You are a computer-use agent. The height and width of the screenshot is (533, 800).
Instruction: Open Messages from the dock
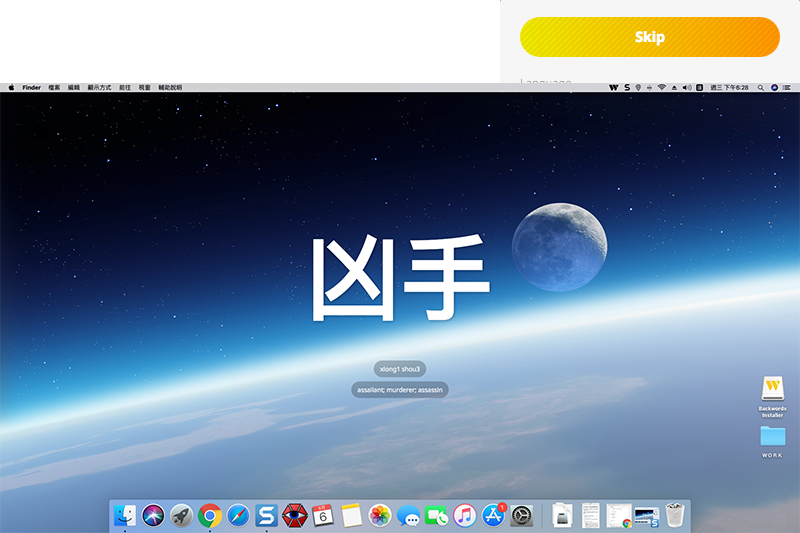(408, 516)
